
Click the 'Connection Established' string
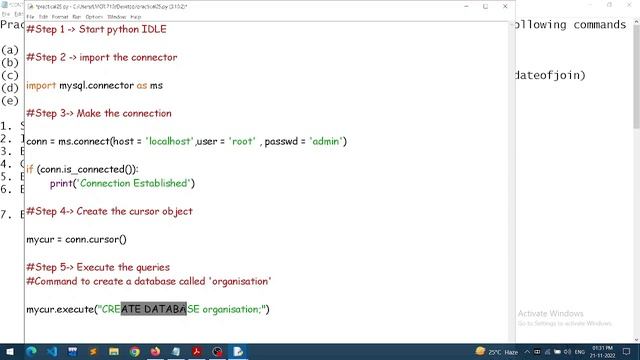(x=135, y=183)
